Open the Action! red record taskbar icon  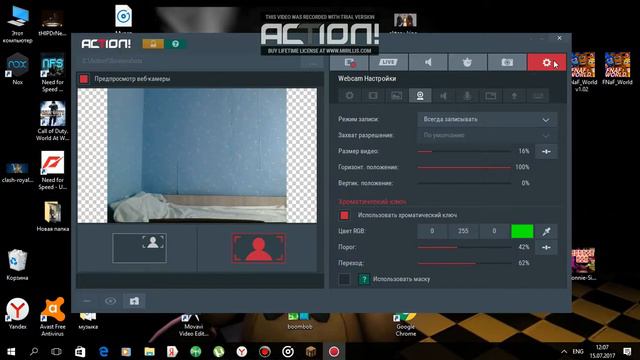[x=334, y=351]
